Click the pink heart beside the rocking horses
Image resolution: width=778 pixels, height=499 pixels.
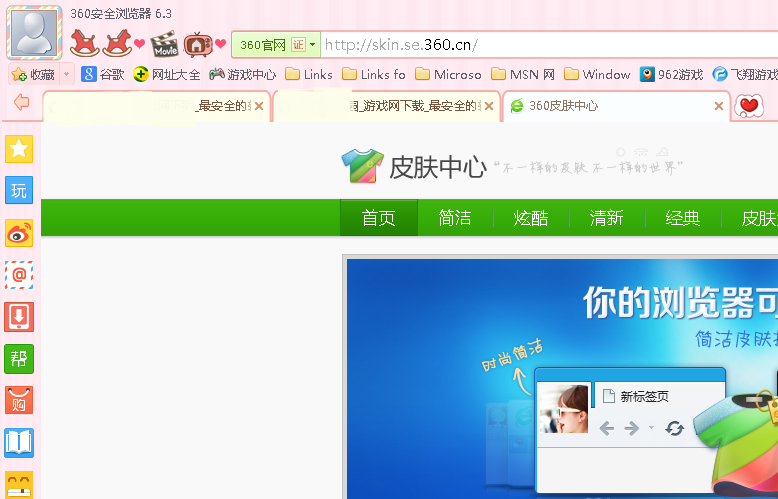tap(140, 44)
